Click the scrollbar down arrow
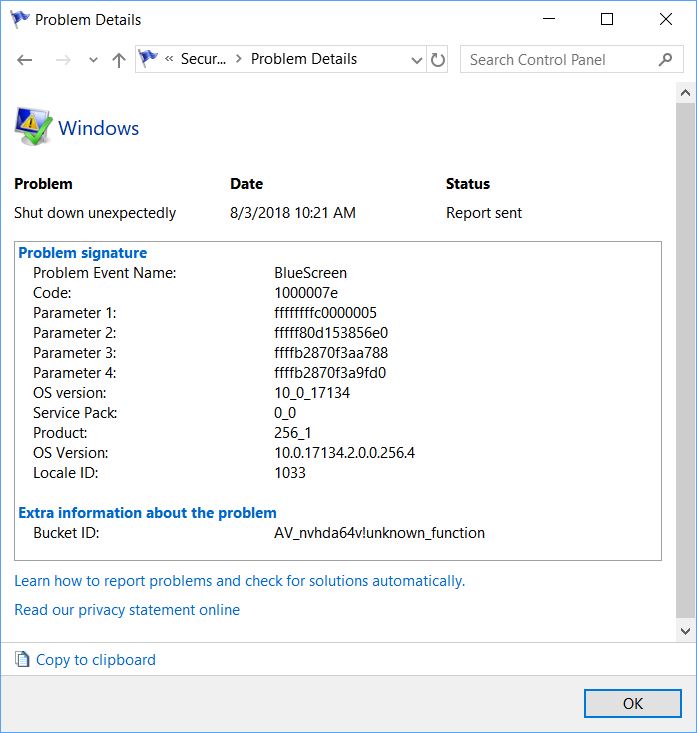The width and height of the screenshot is (697, 733). click(686, 631)
